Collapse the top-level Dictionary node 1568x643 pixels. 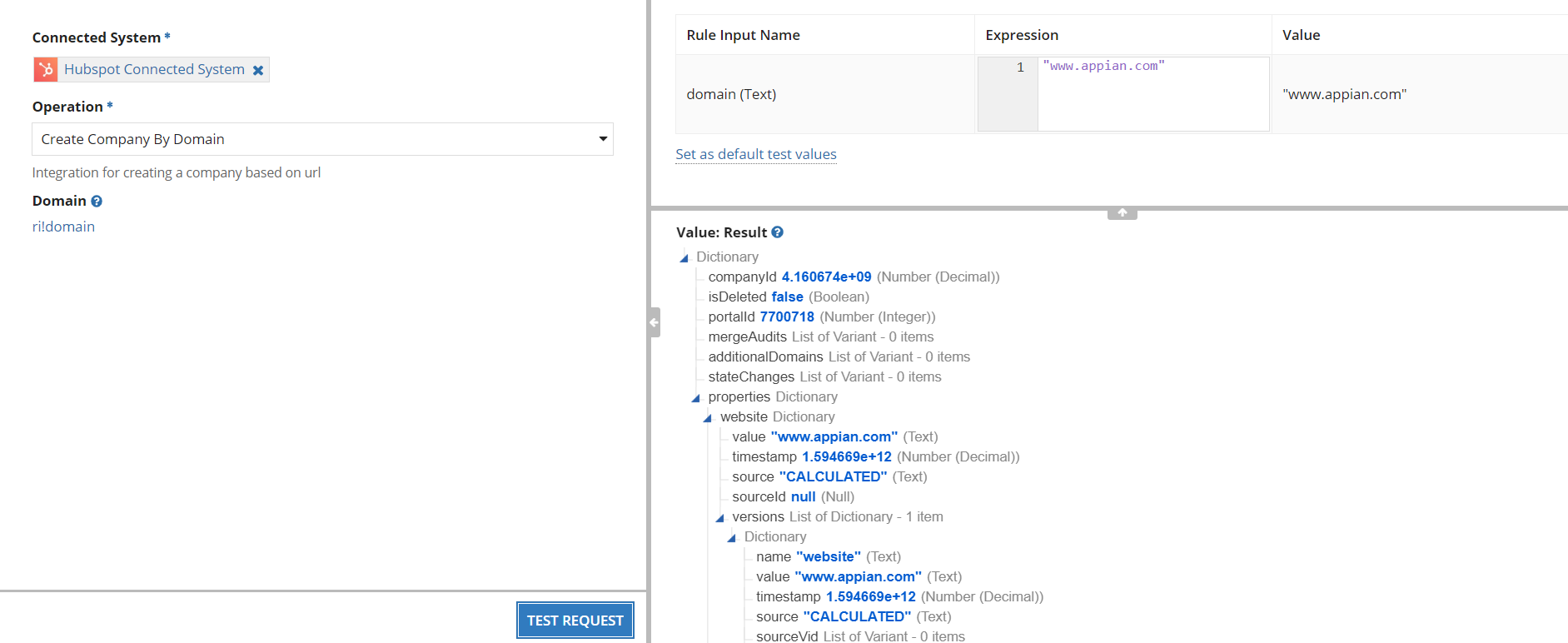click(x=684, y=258)
